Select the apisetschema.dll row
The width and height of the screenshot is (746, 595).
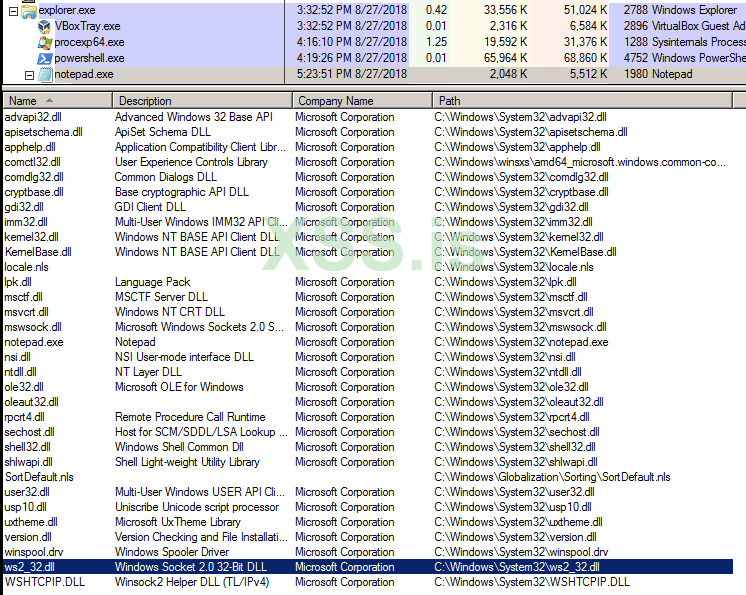pos(368,132)
